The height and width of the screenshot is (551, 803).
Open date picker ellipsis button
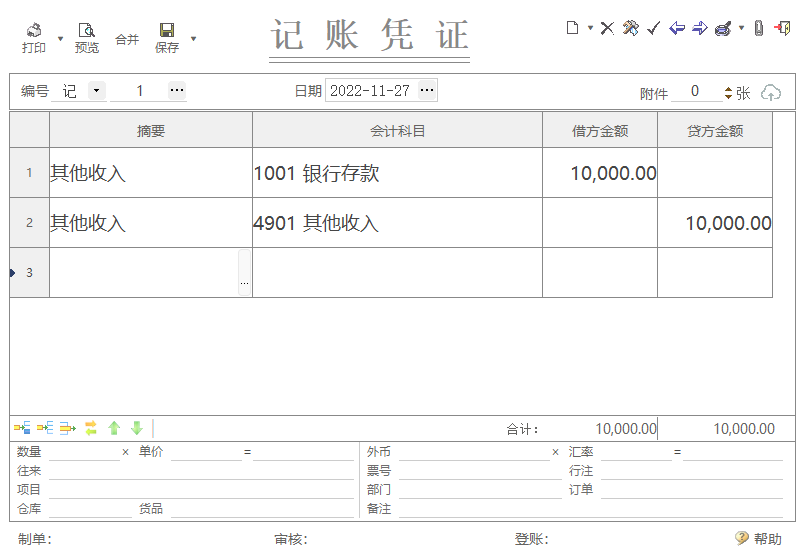coord(427,90)
